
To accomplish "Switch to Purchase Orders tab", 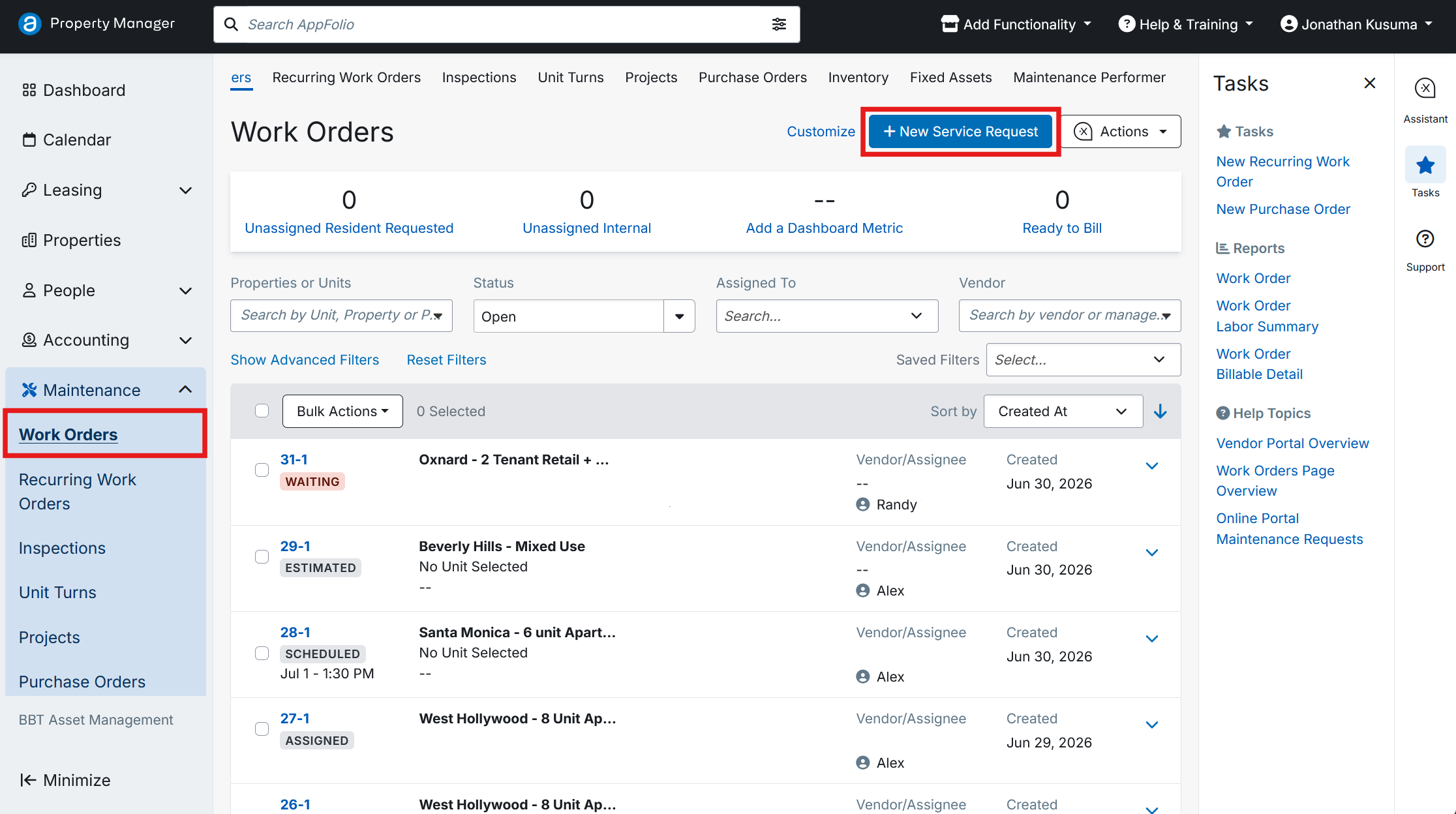I will (753, 78).
